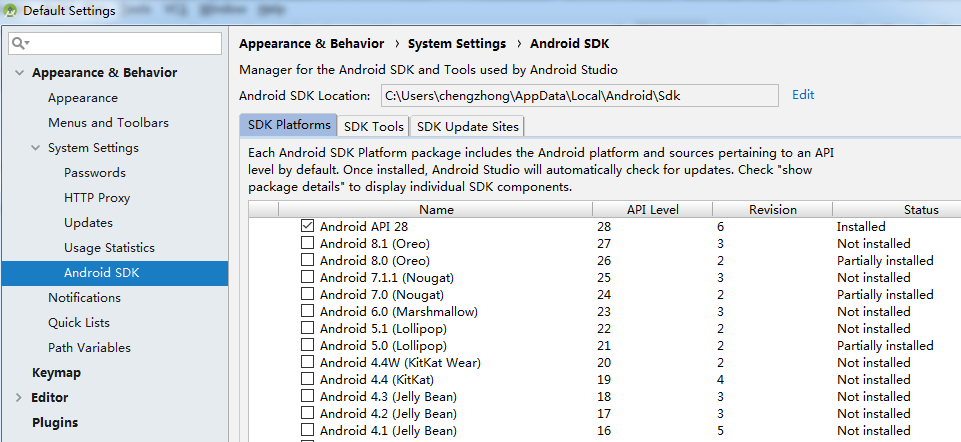Select Plugins in the settings tree
This screenshot has height=442, width=961.
pos(55,423)
